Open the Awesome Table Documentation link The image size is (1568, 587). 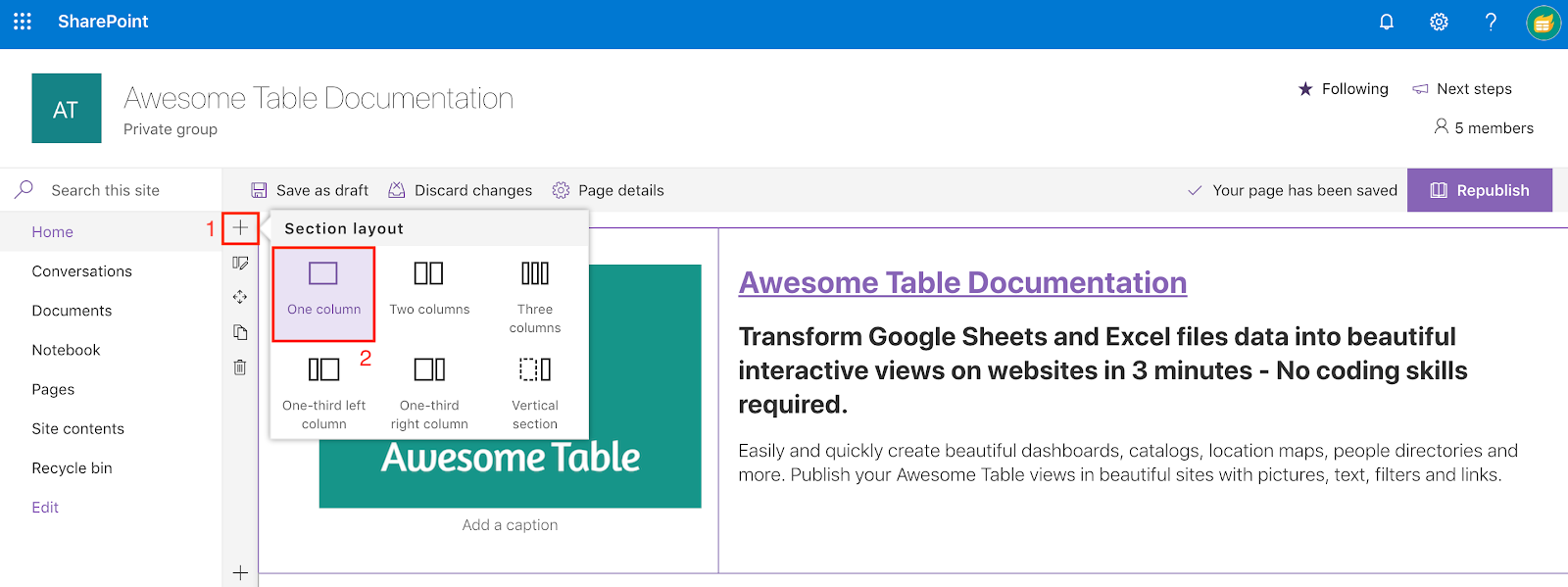(962, 282)
